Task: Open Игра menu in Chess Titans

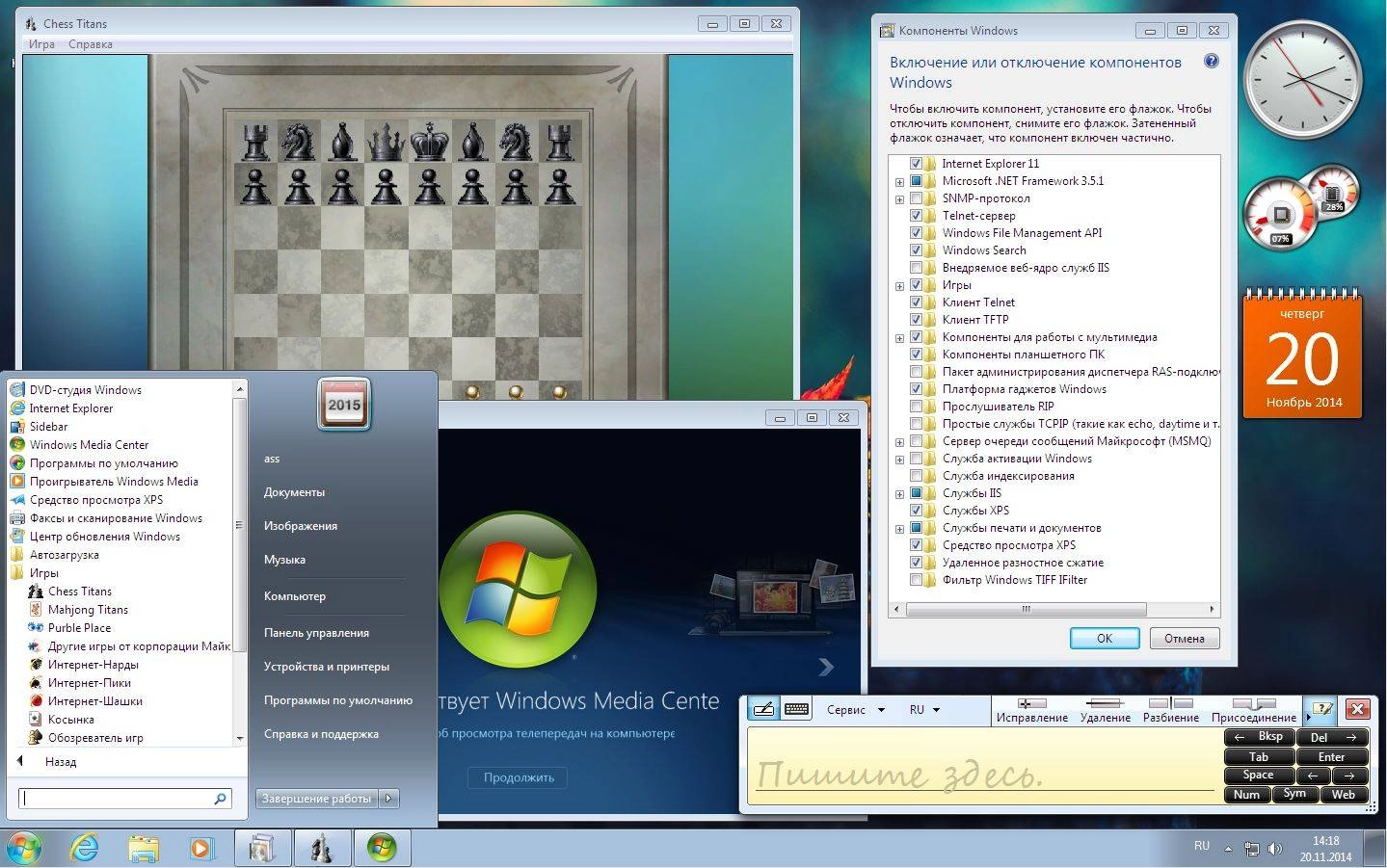Action: [x=41, y=44]
